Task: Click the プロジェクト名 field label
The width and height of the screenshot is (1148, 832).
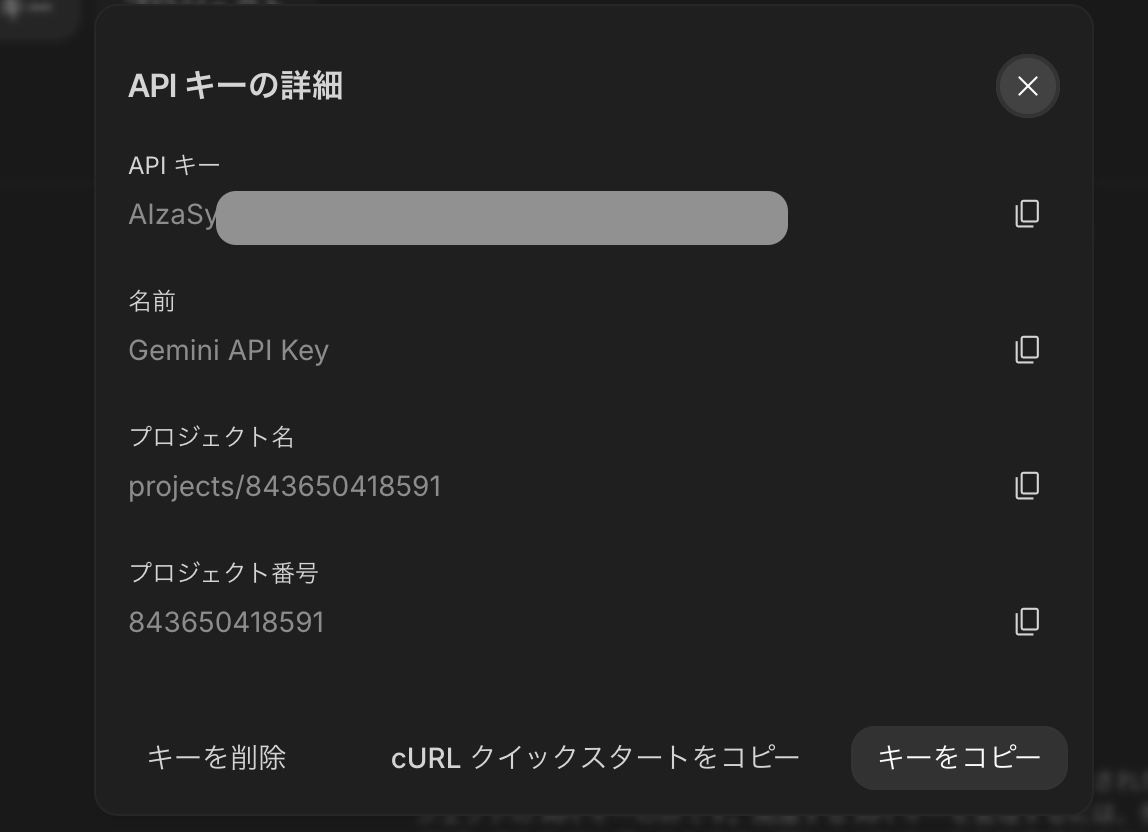Action: click(x=211, y=437)
